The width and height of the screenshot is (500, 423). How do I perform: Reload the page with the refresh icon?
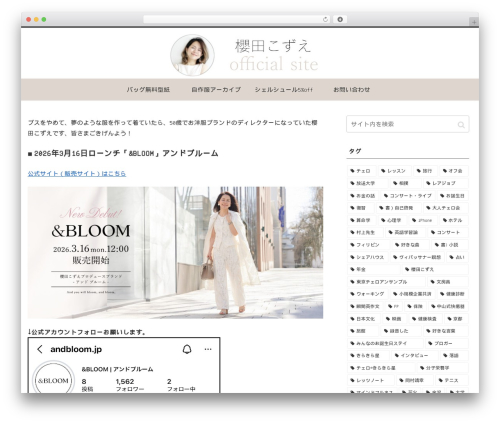(x=325, y=19)
